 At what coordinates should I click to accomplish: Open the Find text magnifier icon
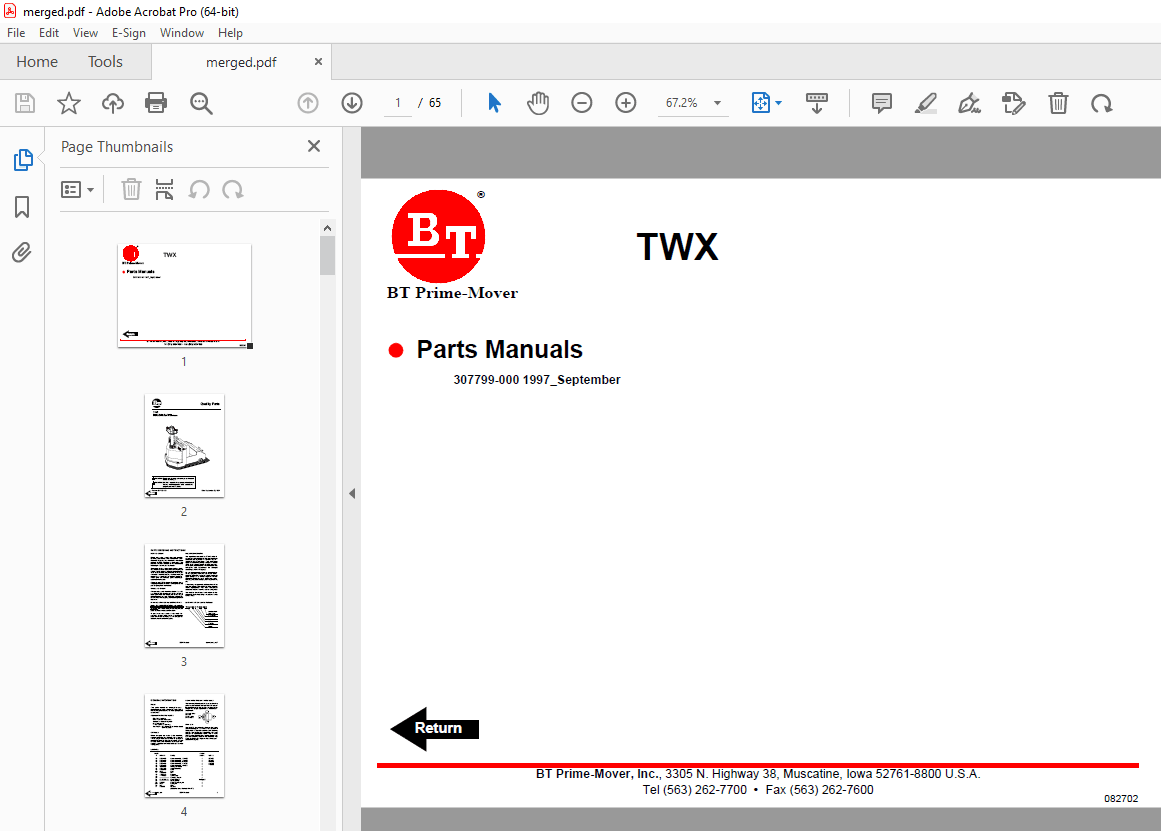pyautogui.click(x=201, y=103)
